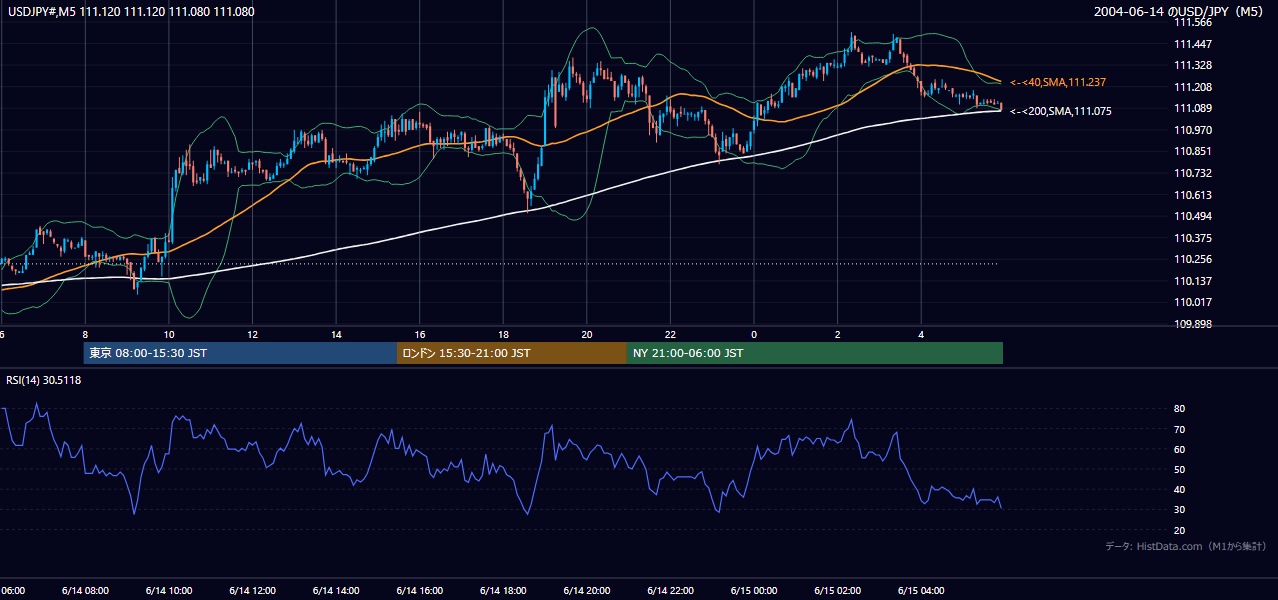Click price axis label 110.256
1278x600 pixels.
[x=1193, y=259]
